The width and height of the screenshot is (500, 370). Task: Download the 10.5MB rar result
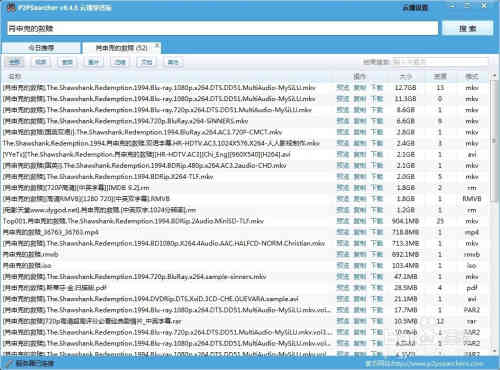tap(377, 321)
